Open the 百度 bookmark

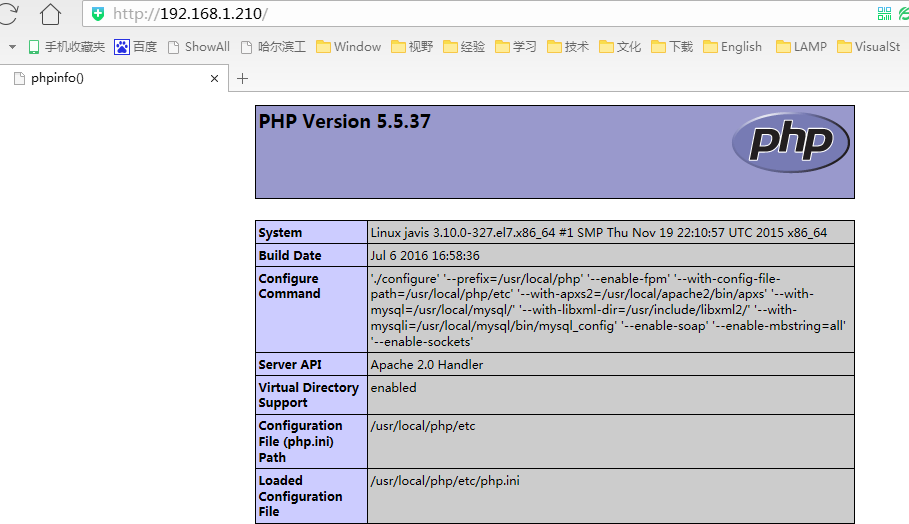click(x=136, y=47)
